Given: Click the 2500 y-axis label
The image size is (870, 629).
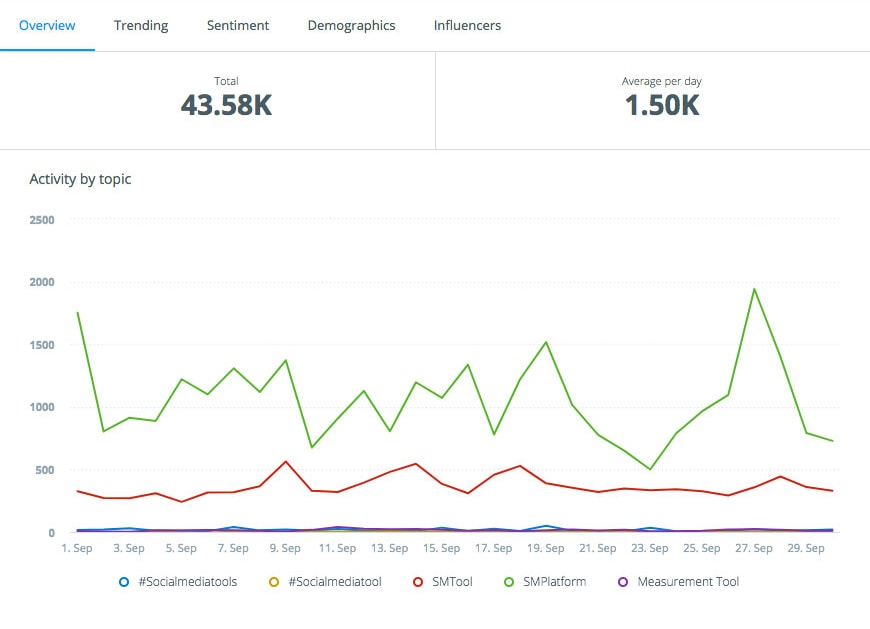Looking at the screenshot, I should (41, 219).
